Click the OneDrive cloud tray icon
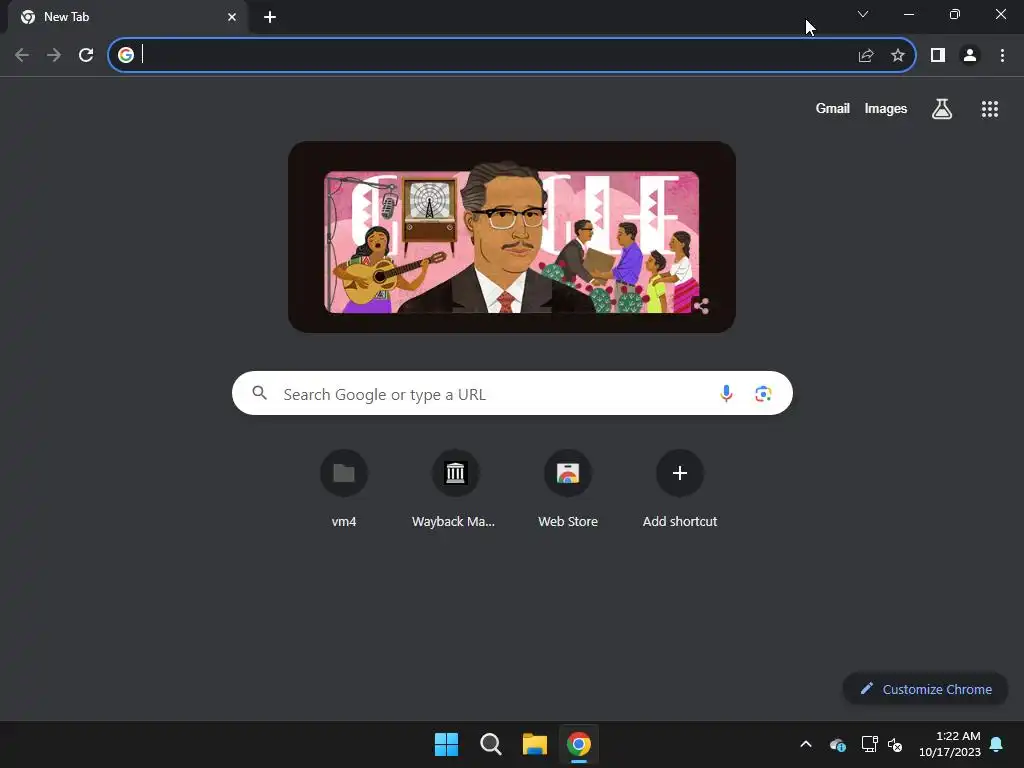This screenshot has height=768, width=1024. point(838,744)
